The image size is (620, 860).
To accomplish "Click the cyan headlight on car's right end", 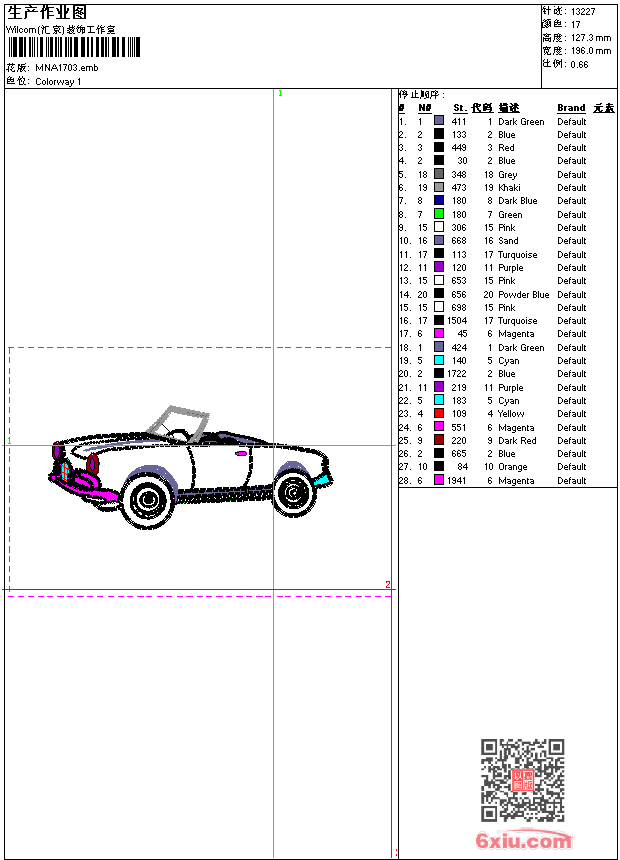I will [x=322, y=480].
